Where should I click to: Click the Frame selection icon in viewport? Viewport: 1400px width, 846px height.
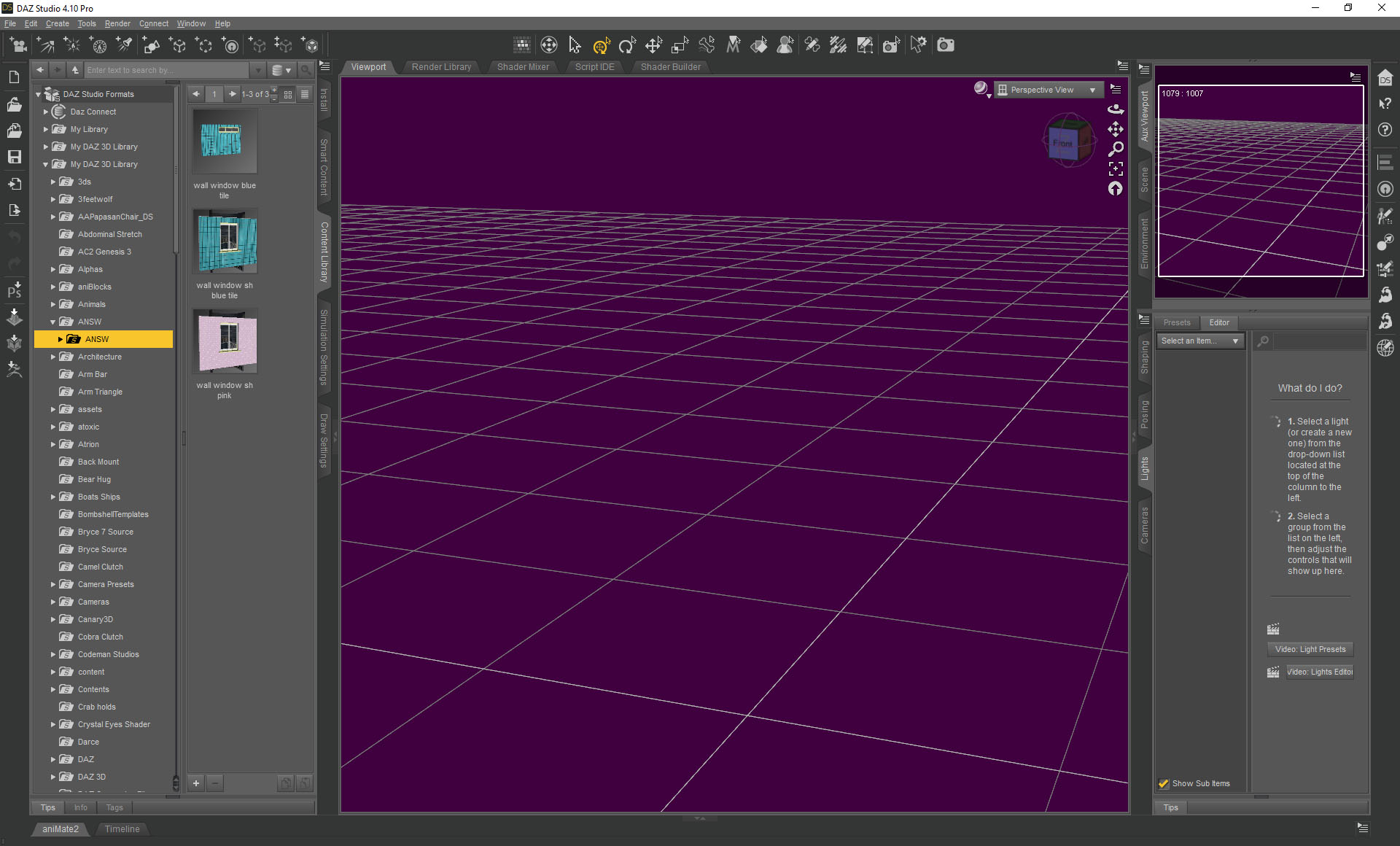point(1116,169)
